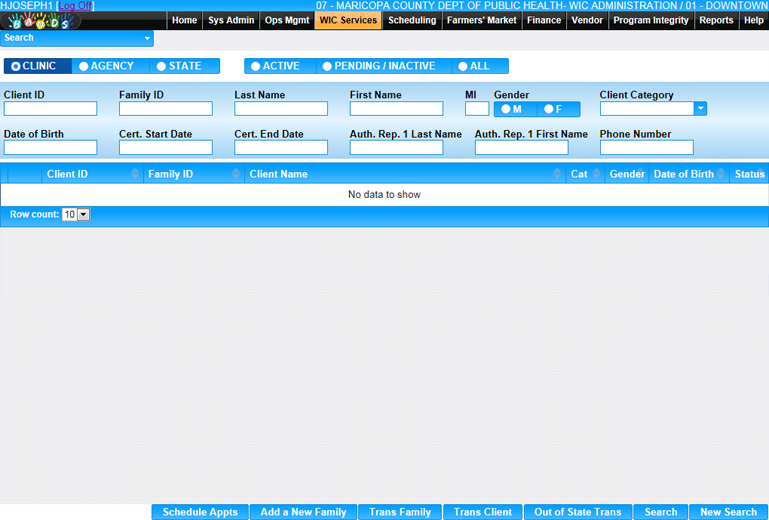Select the AGENCY scope radio option
Screen dimensions: 769x520
(x=106, y=66)
